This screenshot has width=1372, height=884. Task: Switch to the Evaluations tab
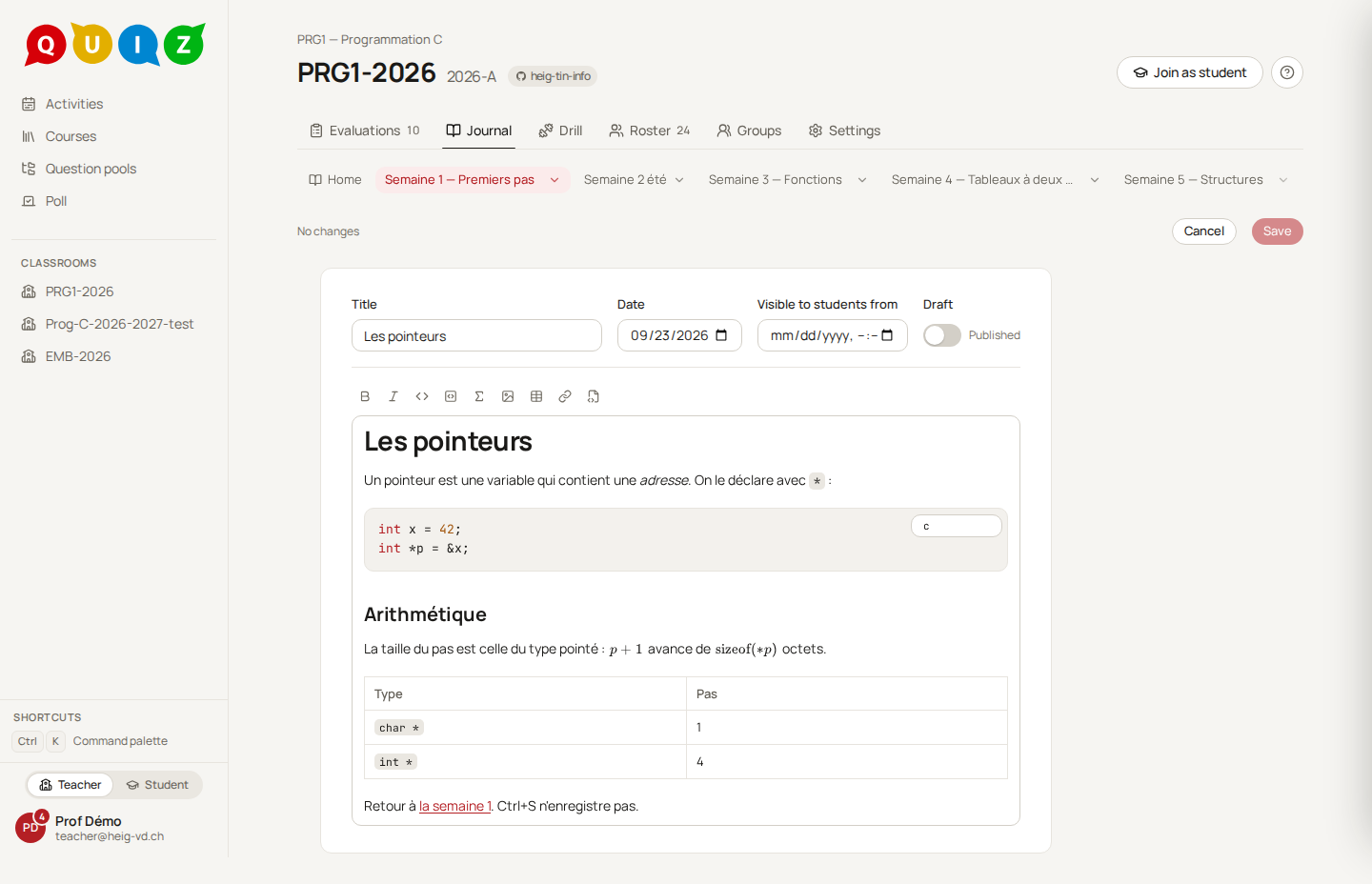click(364, 131)
